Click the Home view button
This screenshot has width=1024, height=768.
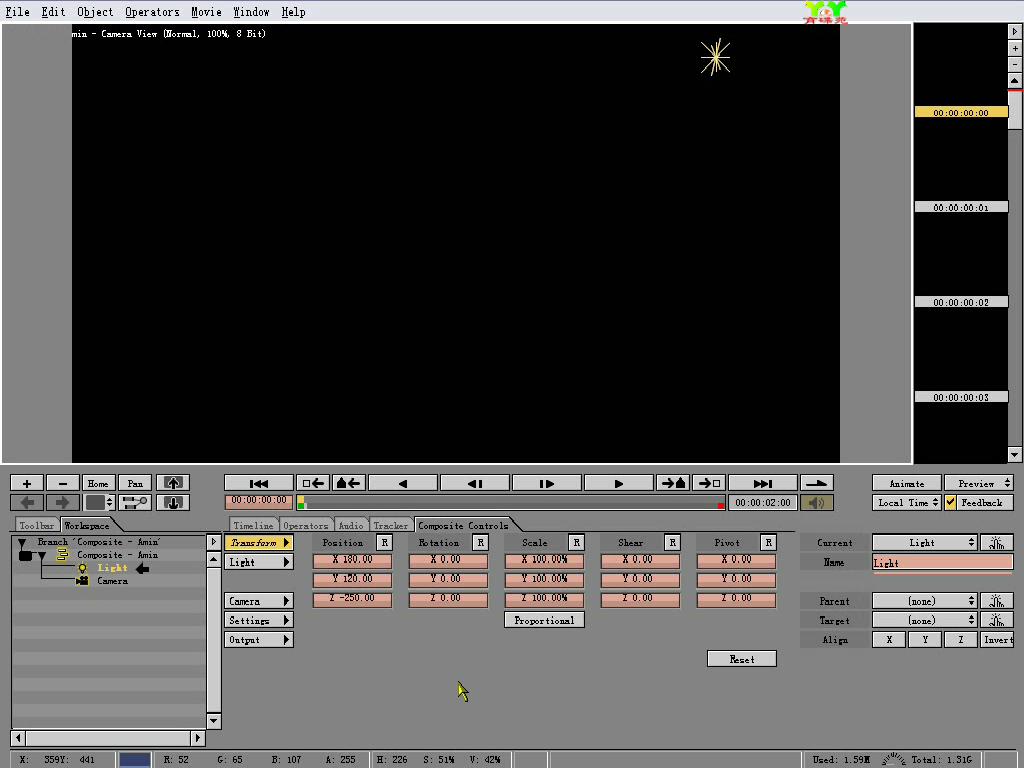pos(99,483)
